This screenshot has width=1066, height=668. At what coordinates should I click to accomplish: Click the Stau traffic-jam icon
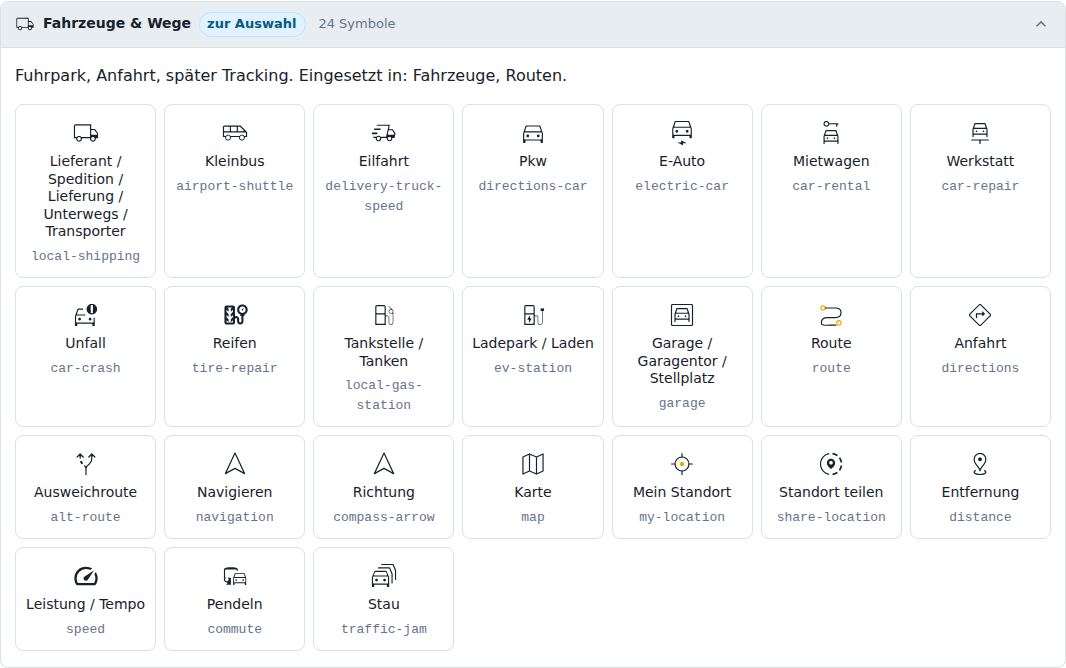383,576
